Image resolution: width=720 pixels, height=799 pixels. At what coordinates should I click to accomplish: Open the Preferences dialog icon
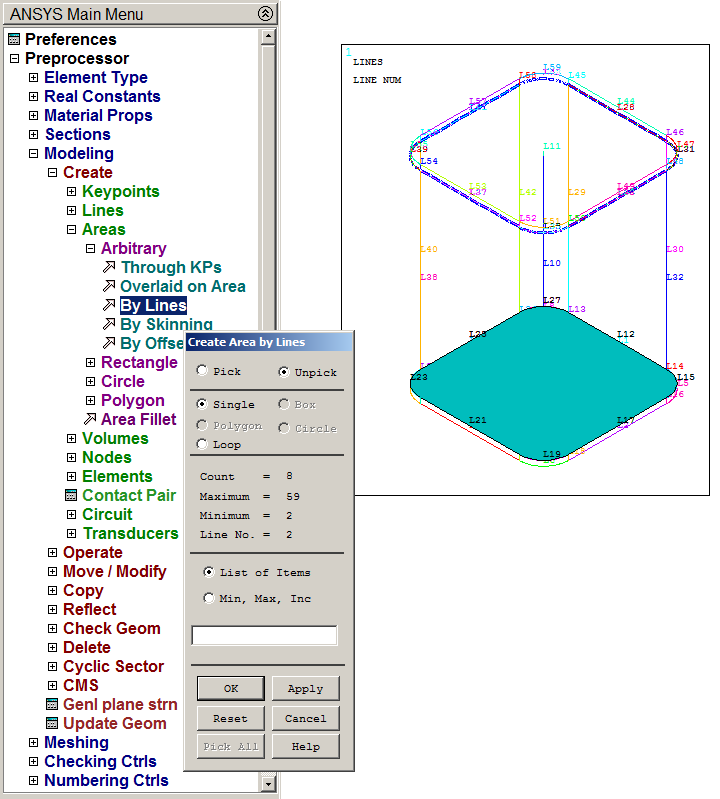14,39
